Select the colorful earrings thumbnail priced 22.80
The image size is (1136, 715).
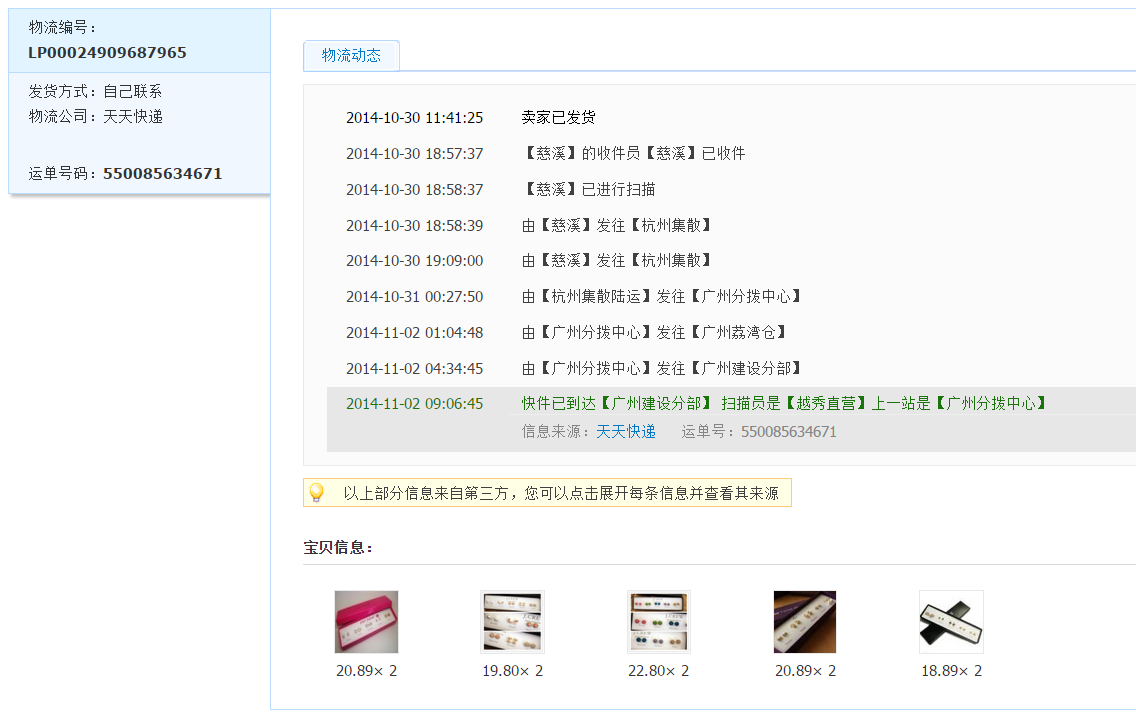click(x=658, y=622)
